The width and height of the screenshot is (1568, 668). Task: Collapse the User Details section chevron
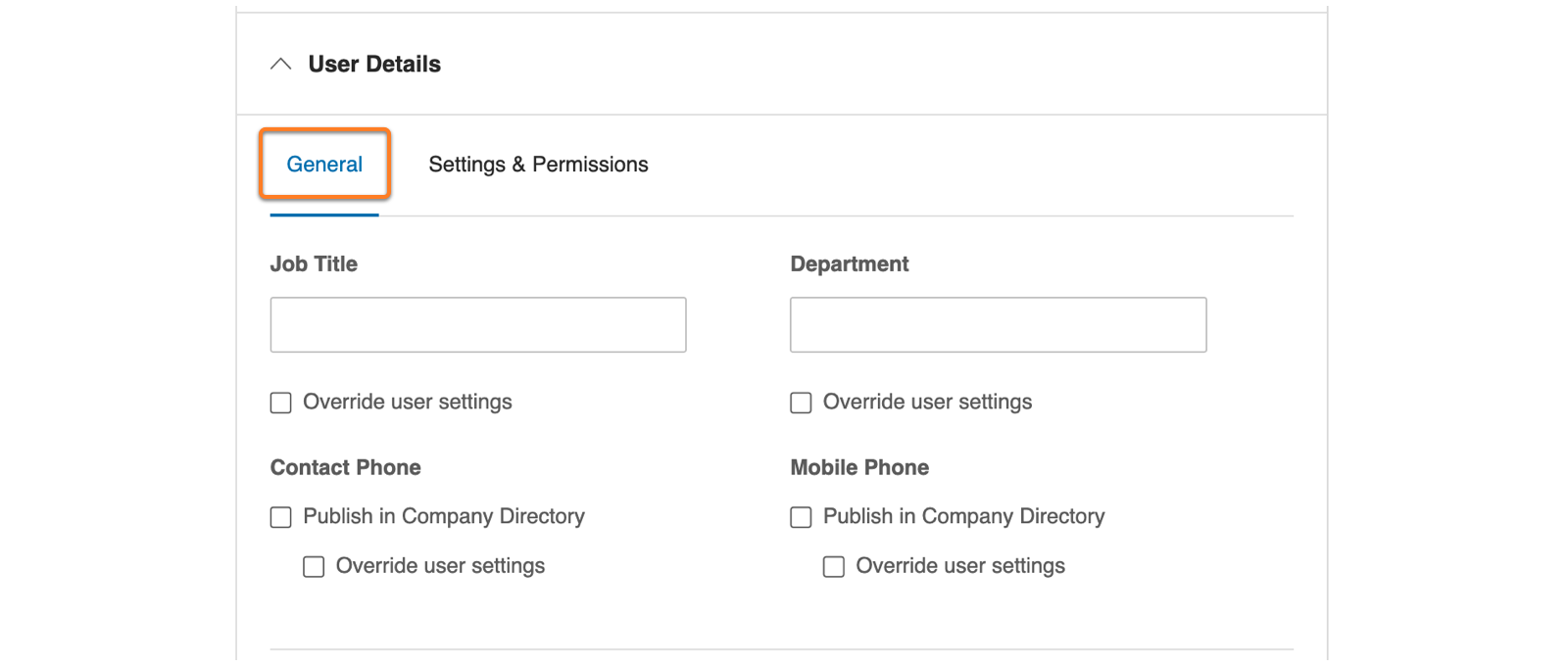pos(281,65)
